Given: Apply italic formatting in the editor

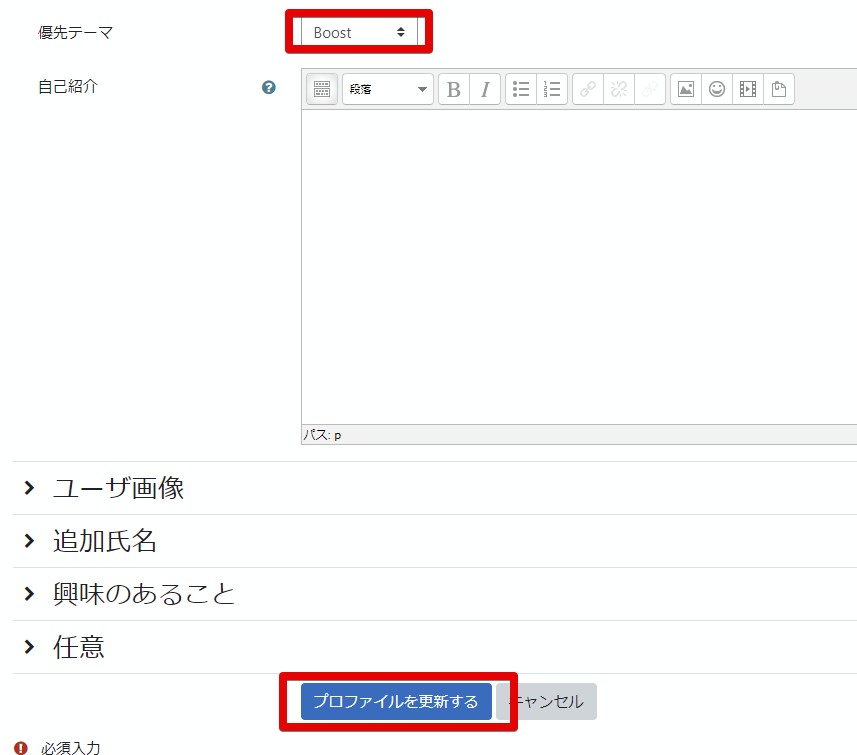Looking at the screenshot, I should [x=485, y=89].
